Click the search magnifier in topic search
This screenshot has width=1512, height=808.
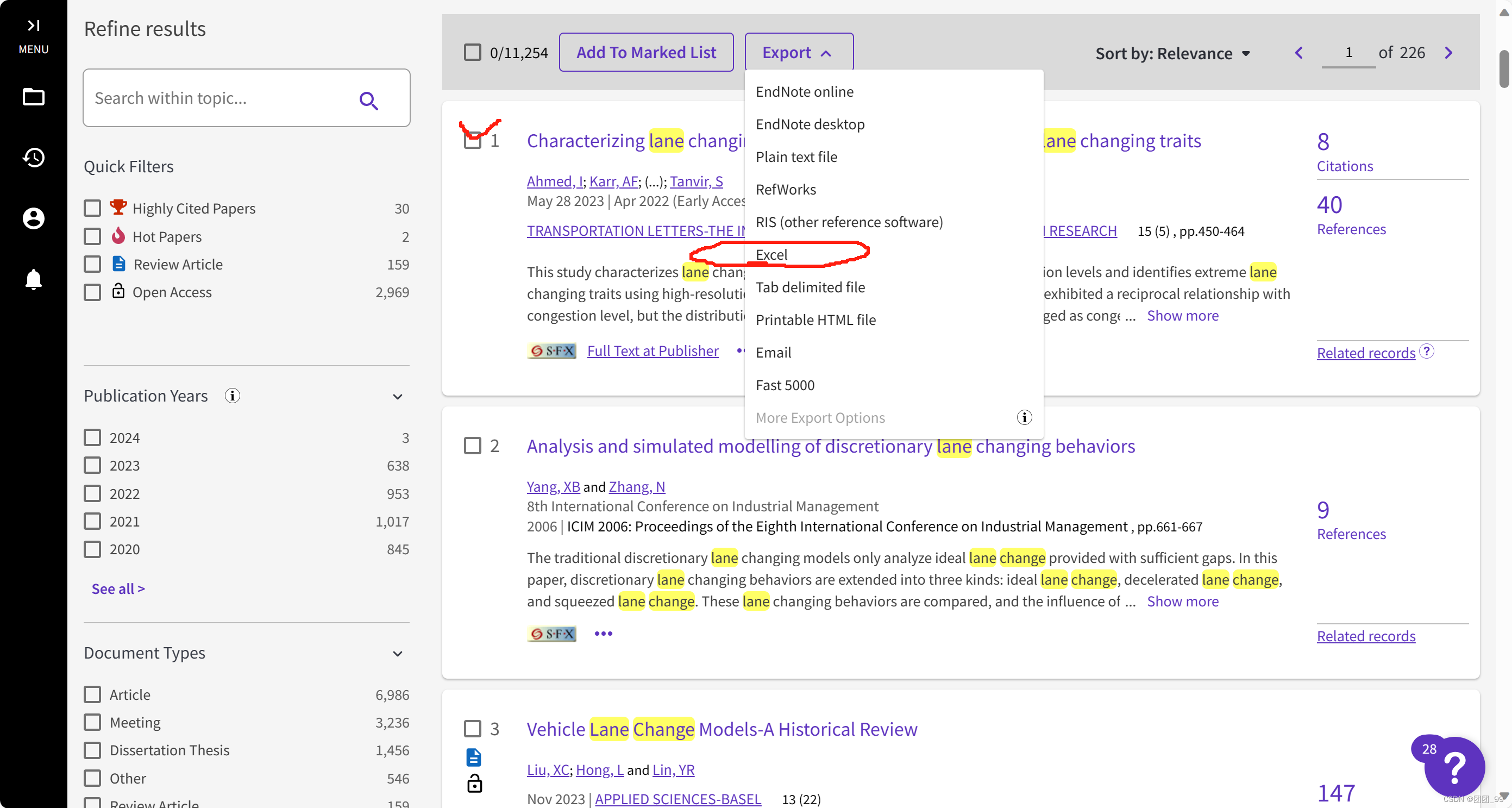pyautogui.click(x=368, y=101)
